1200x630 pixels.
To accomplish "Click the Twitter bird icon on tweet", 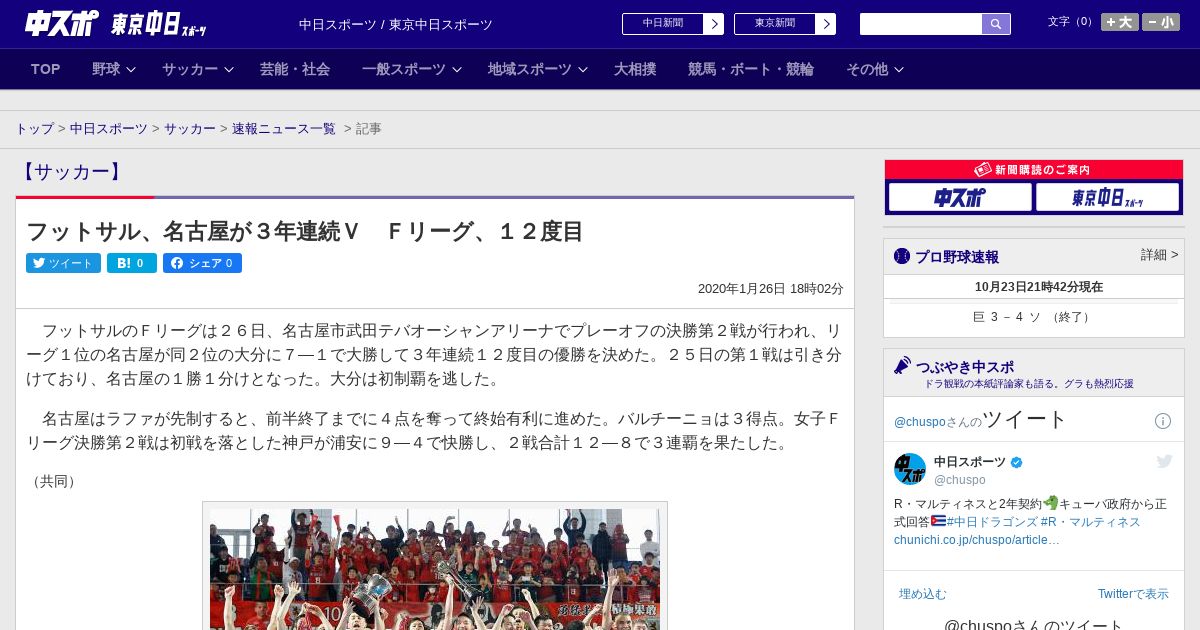I will coord(1164,461).
